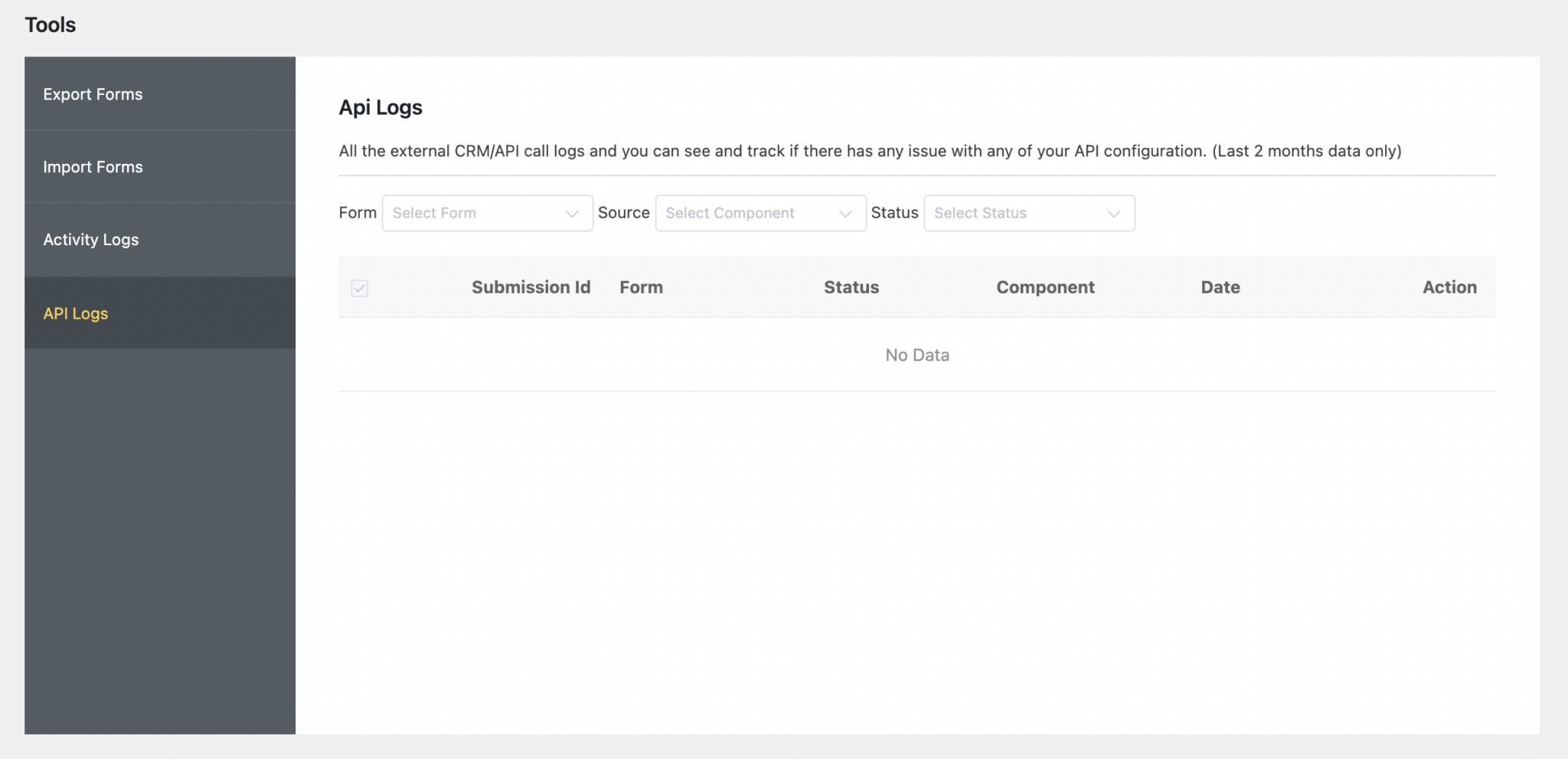
Task: Click the No Data message area
Action: point(916,355)
